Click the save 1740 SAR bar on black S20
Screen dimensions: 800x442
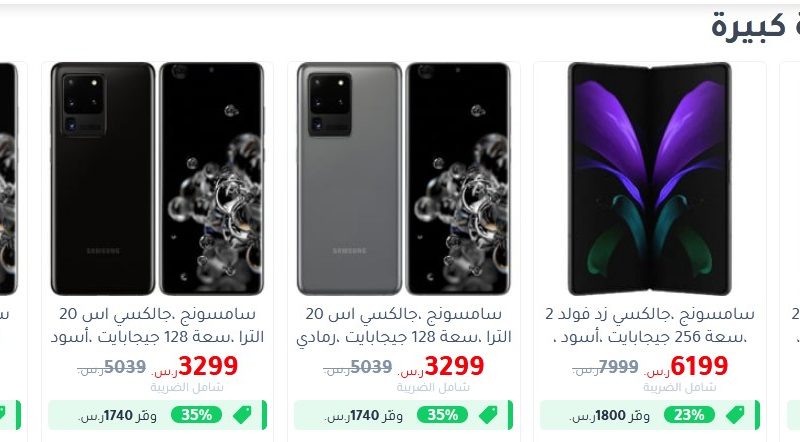(157, 415)
